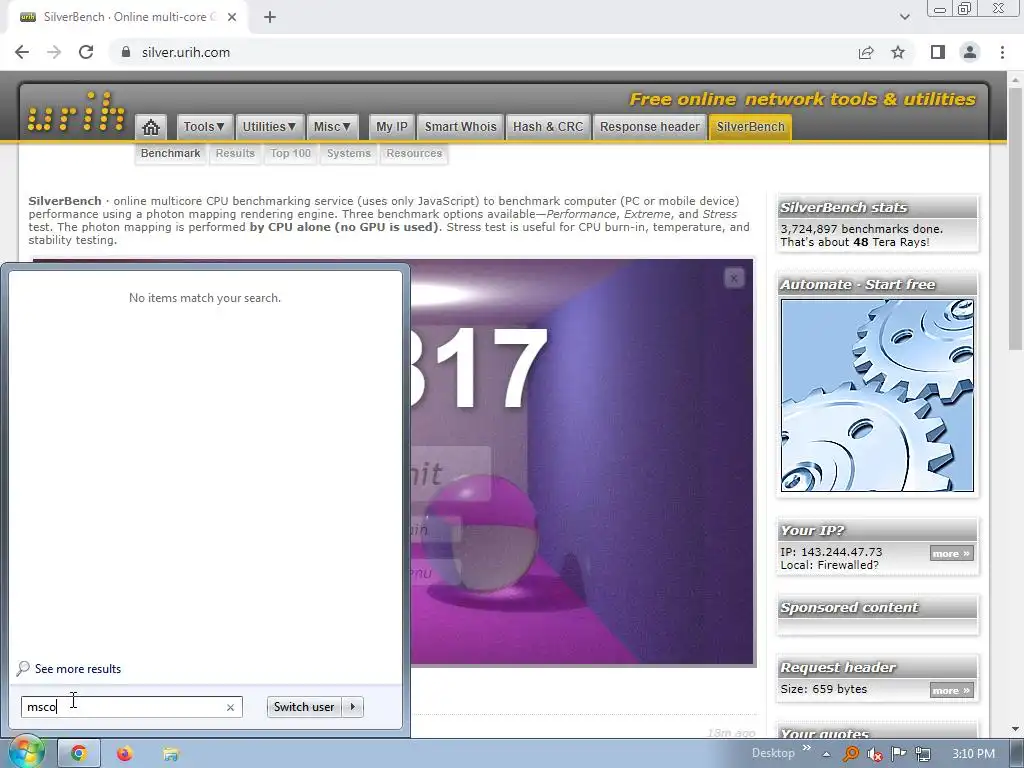Close the benchmark render overlay
Screen dimensions: 1024x768
point(733,278)
